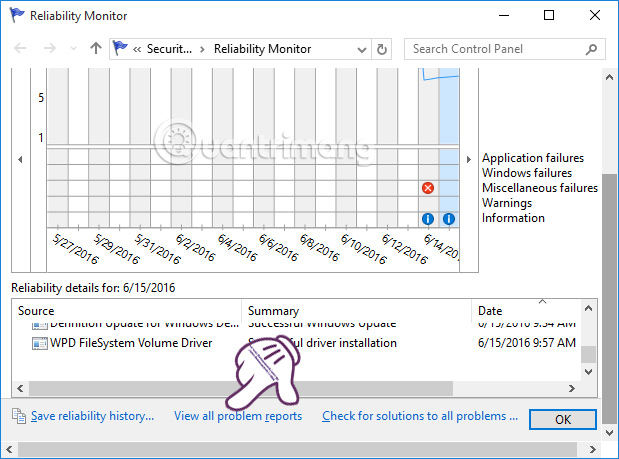This screenshot has height=459, width=619.
Task: Click the window's vertical scroll up arrow
Action: (x=610, y=77)
